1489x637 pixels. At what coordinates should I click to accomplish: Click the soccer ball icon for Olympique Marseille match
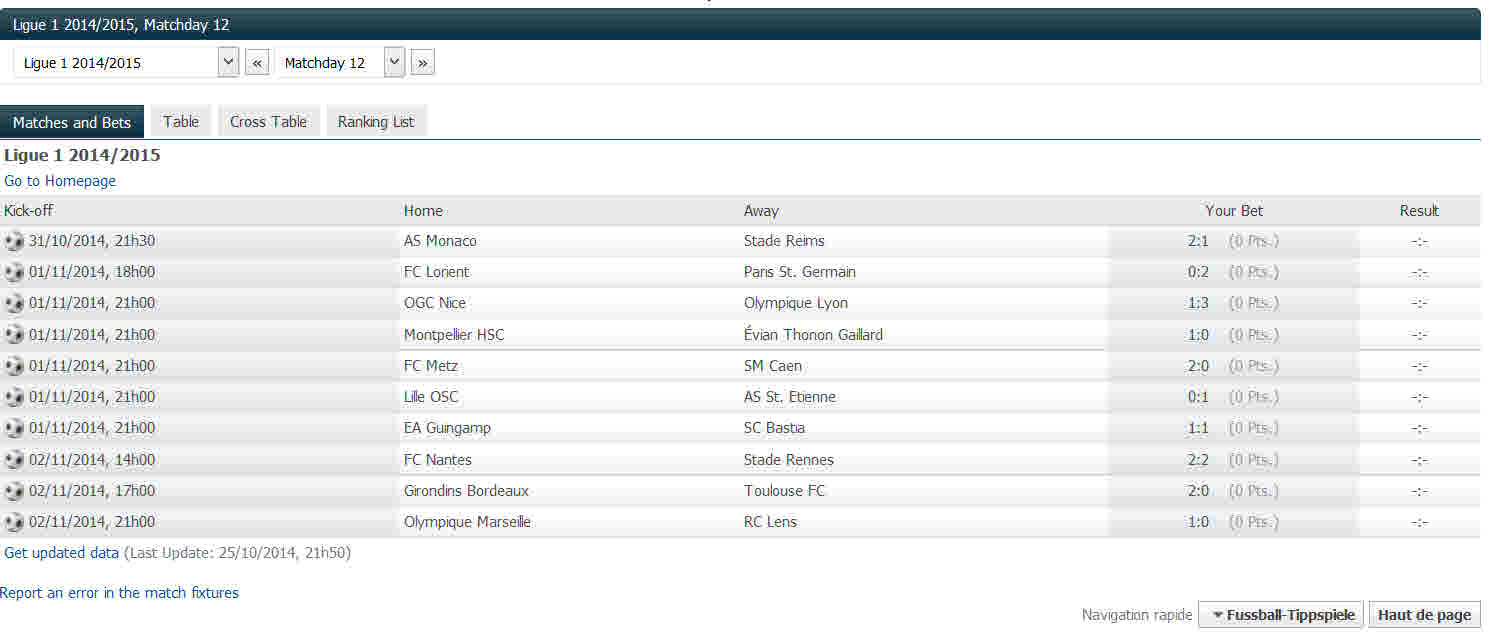14,522
